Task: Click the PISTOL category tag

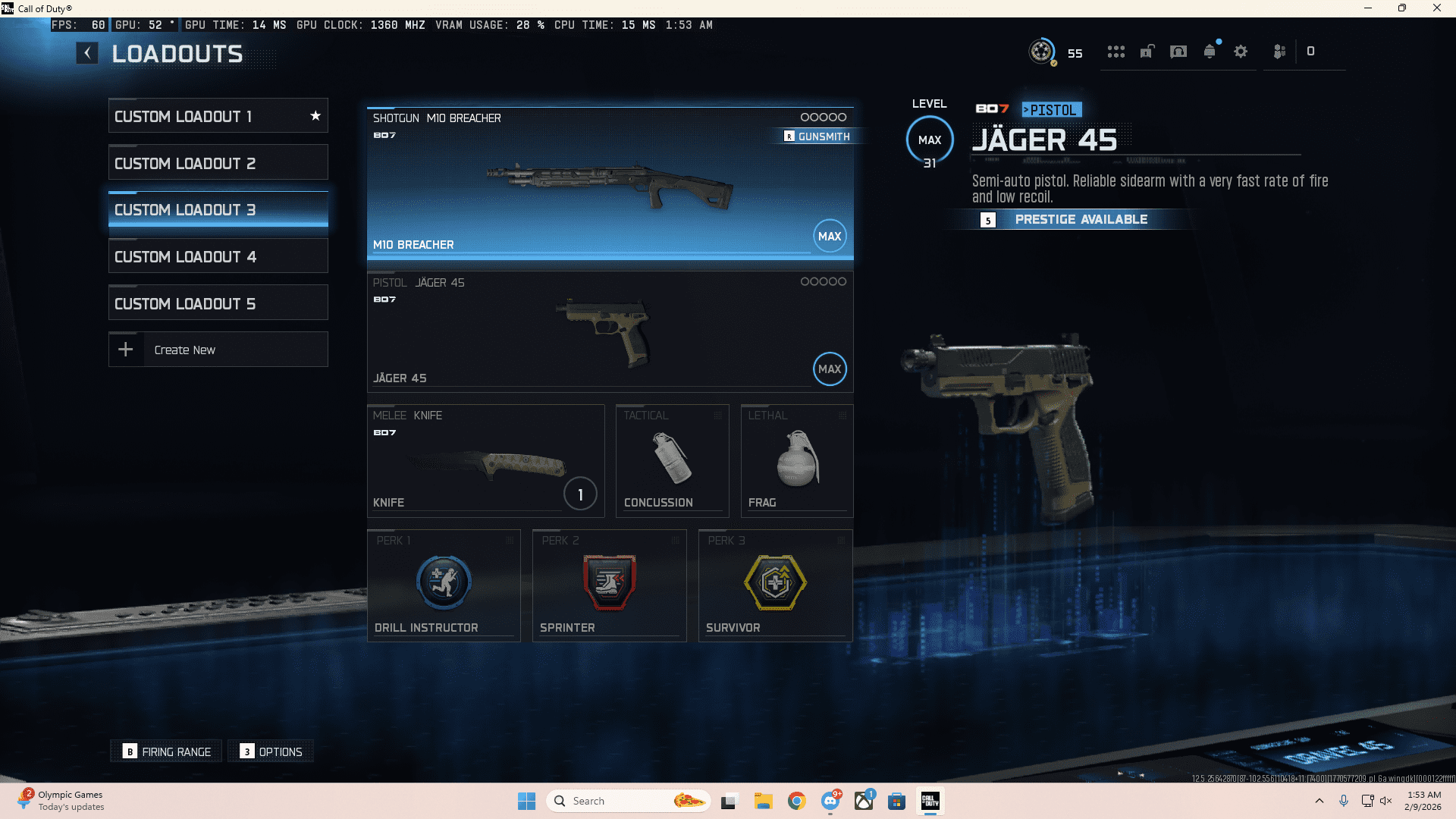Action: click(x=1052, y=110)
